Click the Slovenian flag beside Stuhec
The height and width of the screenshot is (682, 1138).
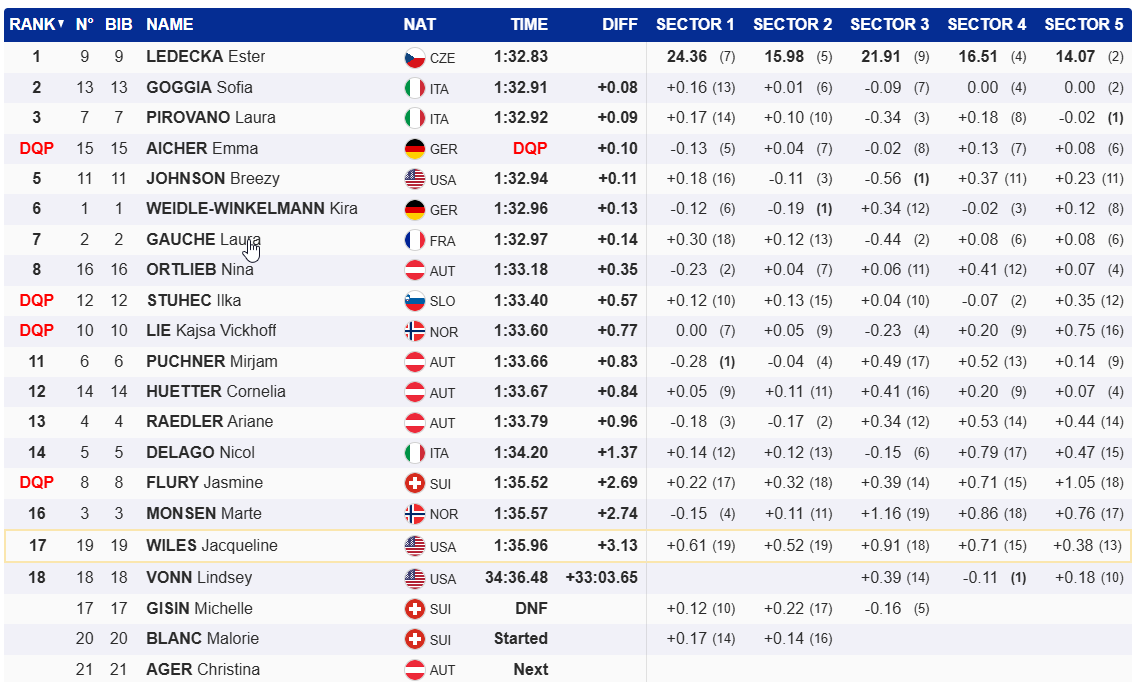tap(414, 301)
